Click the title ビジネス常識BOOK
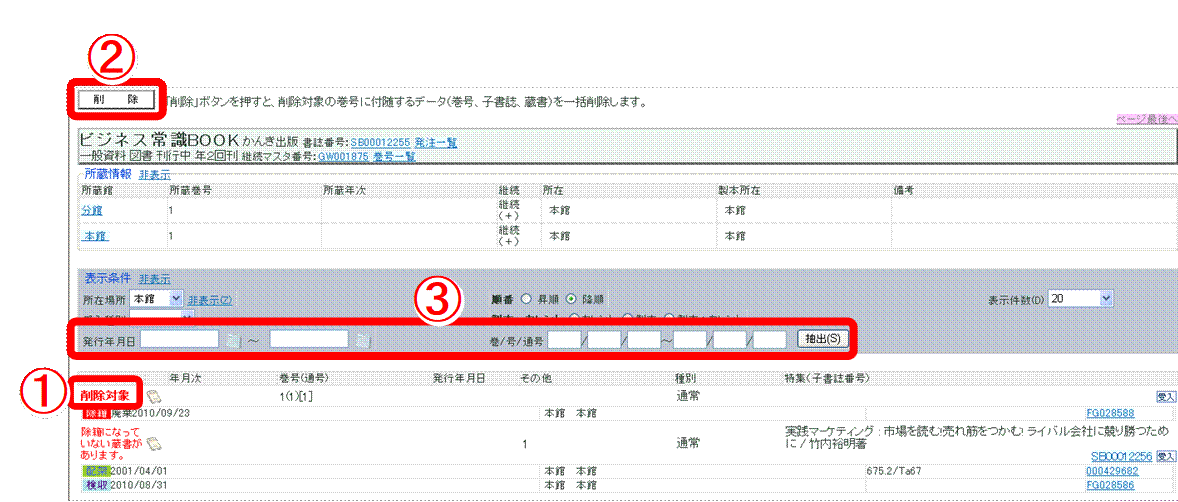This screenshot has width=1178, height=502. pos(159,141)
